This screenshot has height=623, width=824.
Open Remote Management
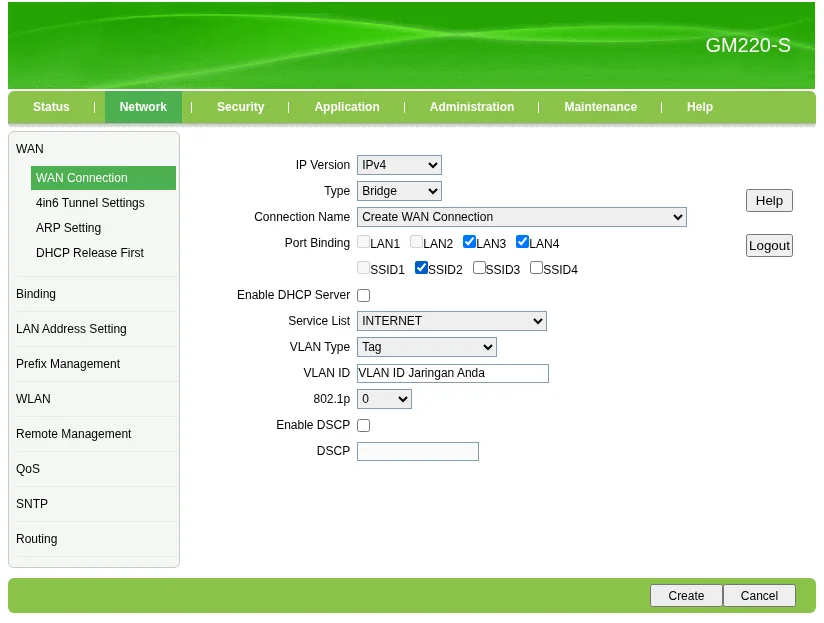coord(74,434)
